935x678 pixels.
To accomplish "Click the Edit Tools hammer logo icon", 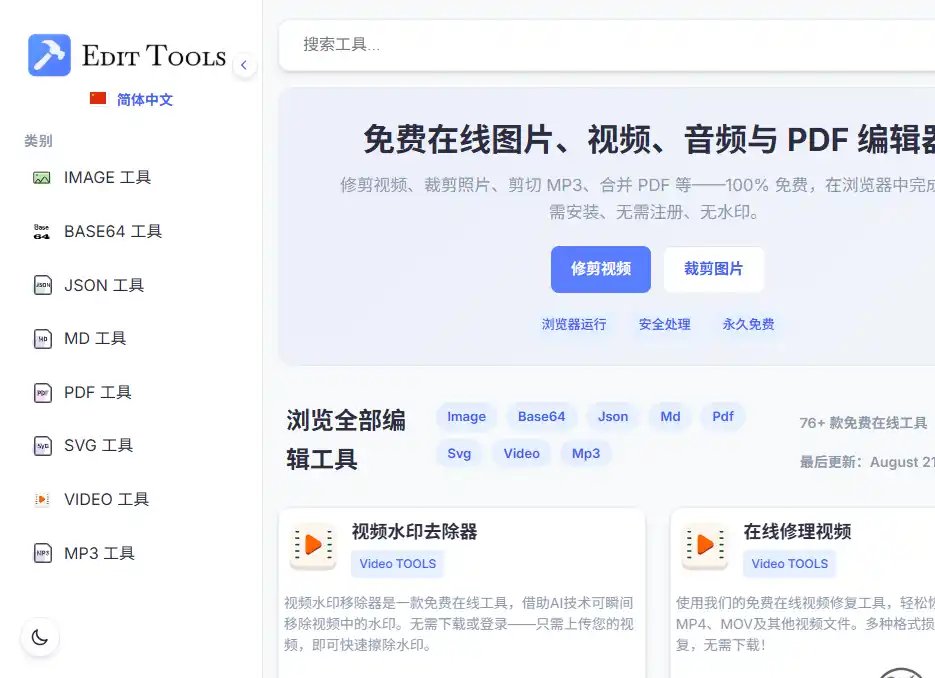I will [49, 55].
